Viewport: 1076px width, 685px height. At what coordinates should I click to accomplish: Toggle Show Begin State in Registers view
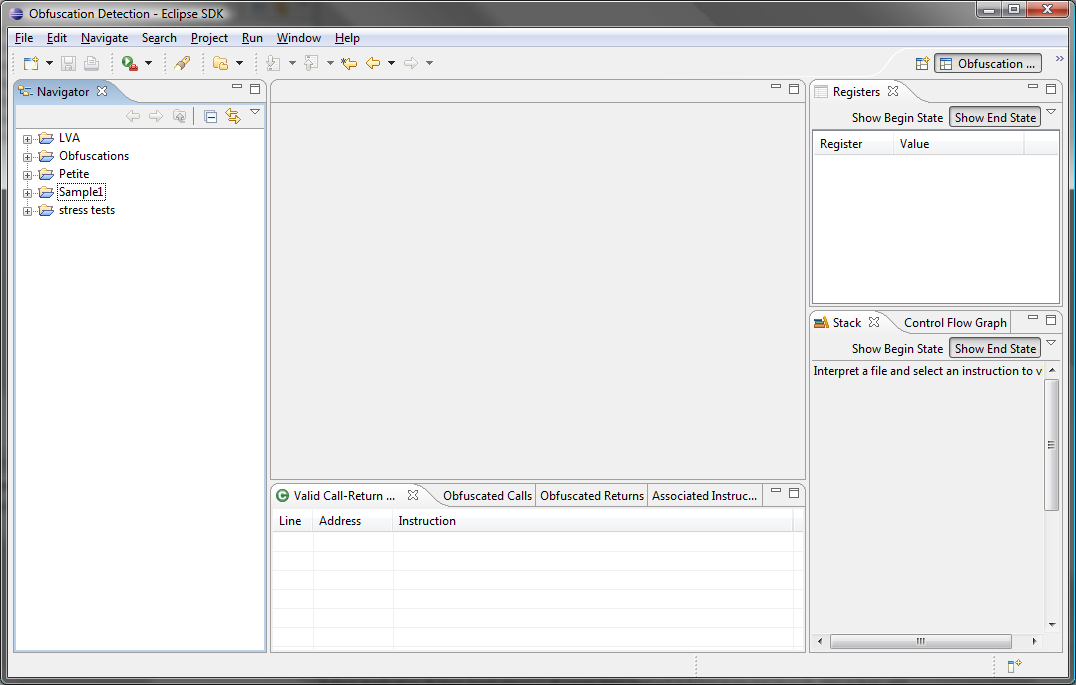click(898, 118)
